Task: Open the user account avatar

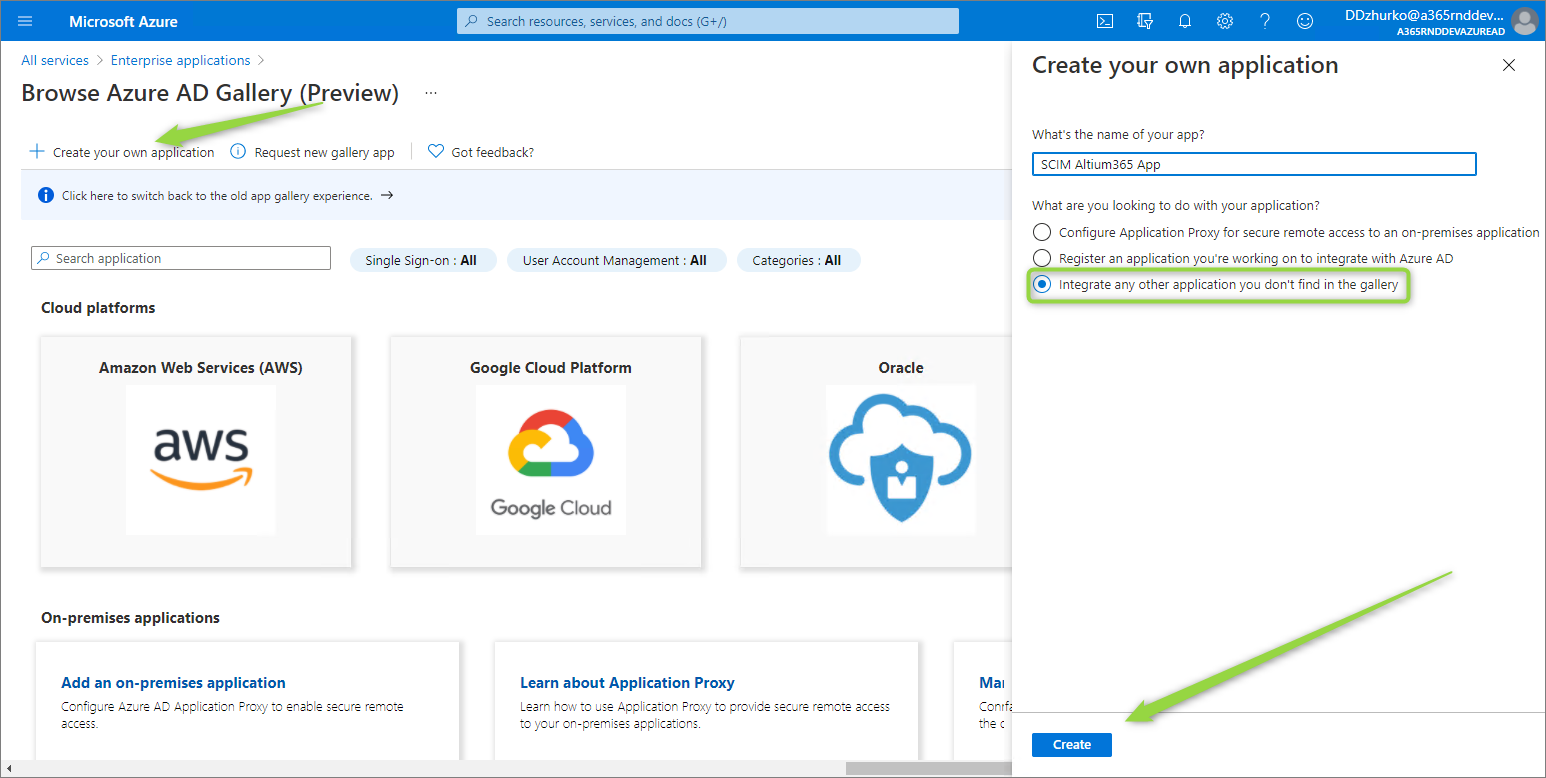Action: (x=1524, y=21)
